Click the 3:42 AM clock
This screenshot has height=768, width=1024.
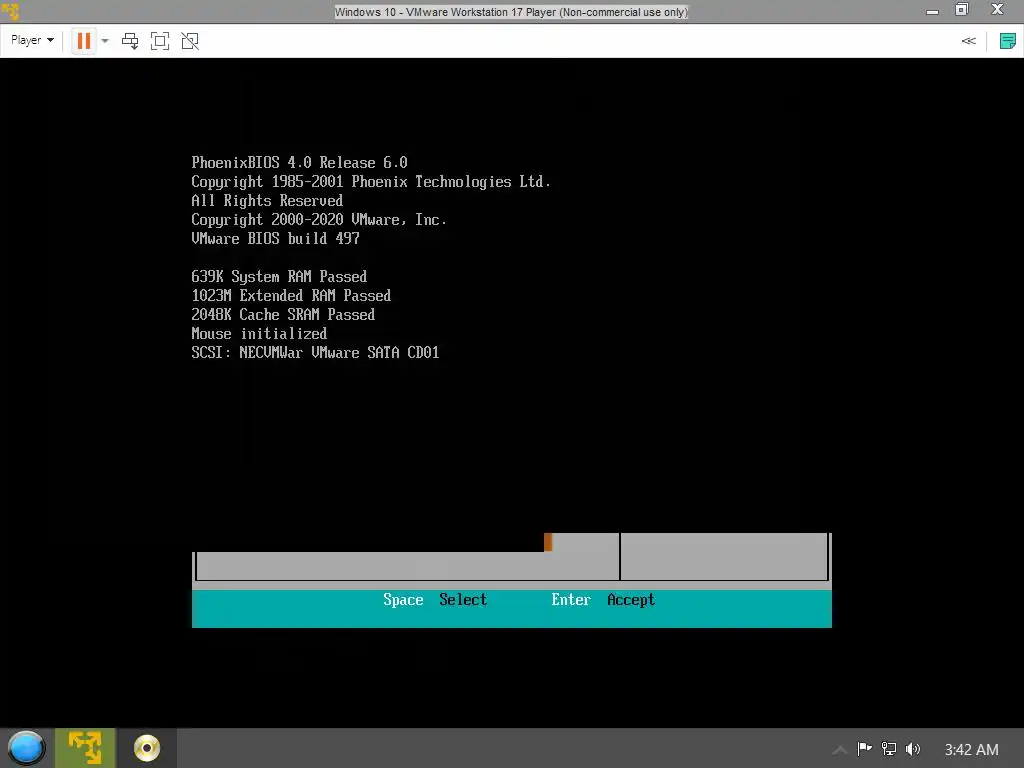pyautogui.click(x=971, y=750)
